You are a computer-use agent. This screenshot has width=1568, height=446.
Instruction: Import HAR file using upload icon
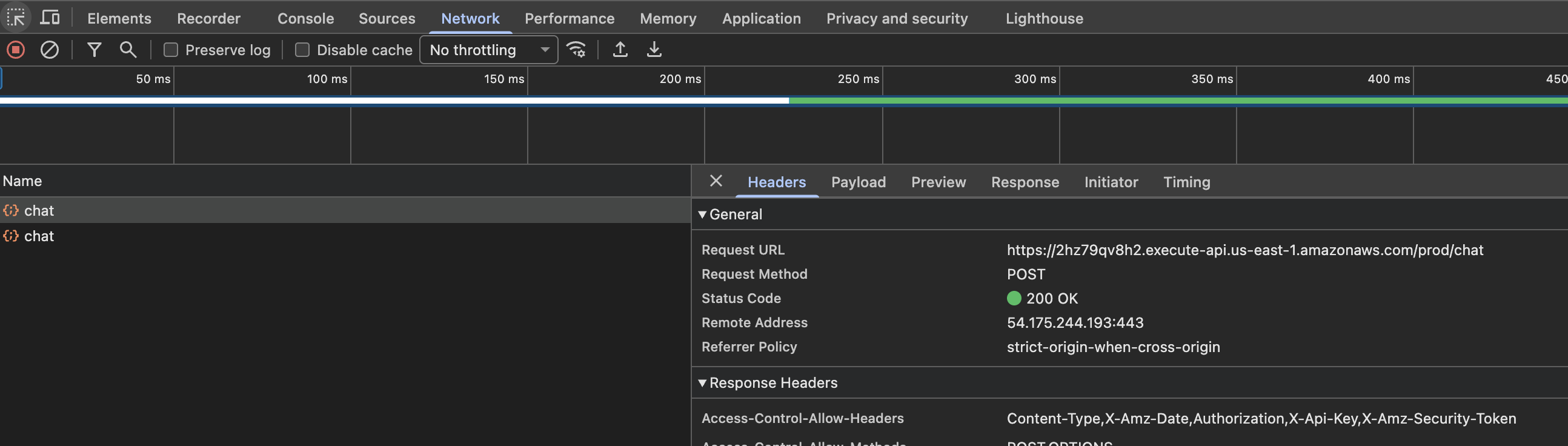tap(620, 49)
